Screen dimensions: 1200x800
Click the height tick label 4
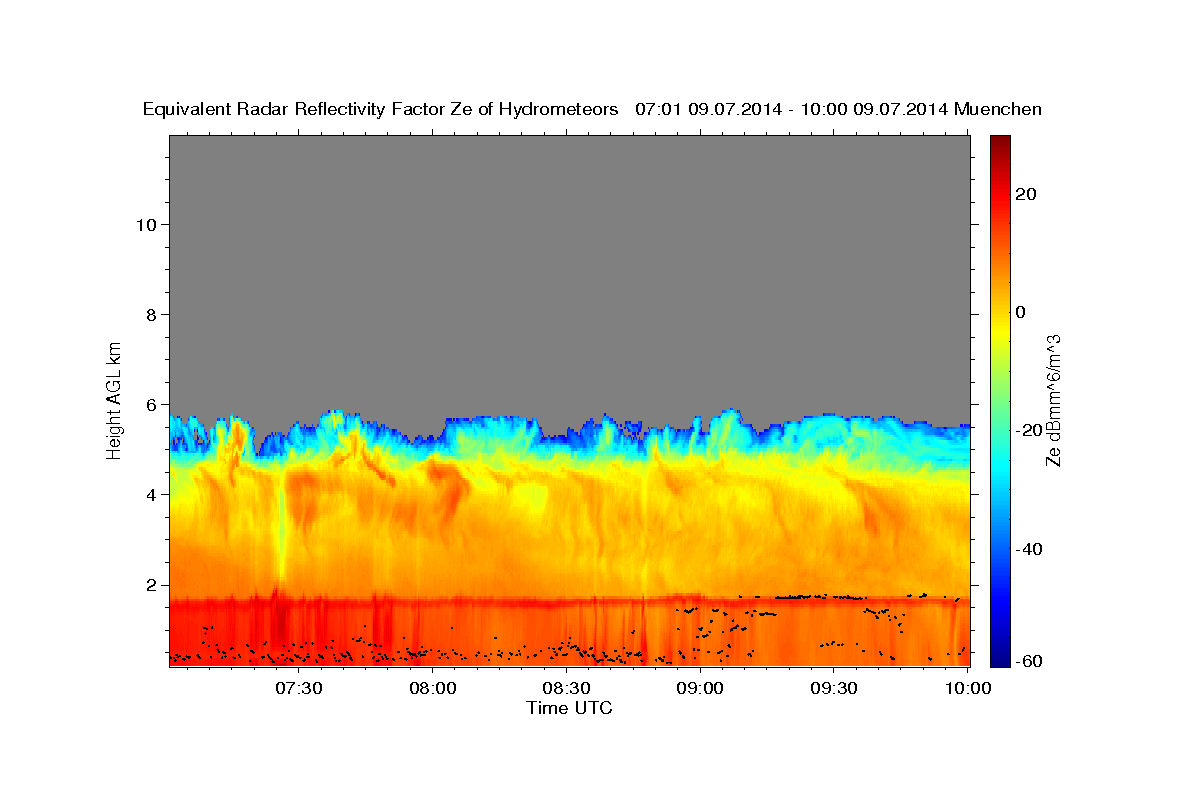point(152,495)
